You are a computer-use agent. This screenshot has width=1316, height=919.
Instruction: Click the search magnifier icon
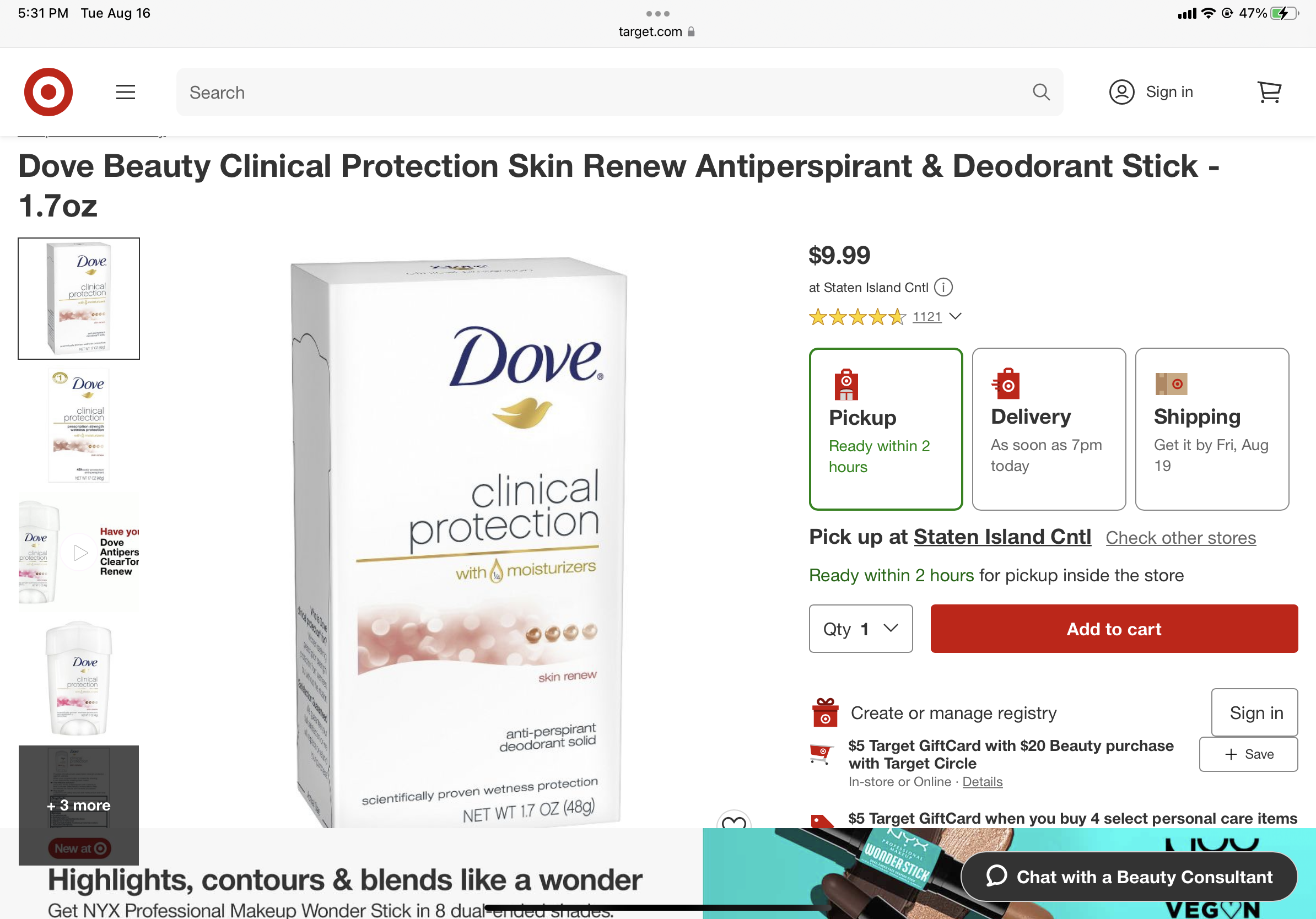(x=1041, y=91)
